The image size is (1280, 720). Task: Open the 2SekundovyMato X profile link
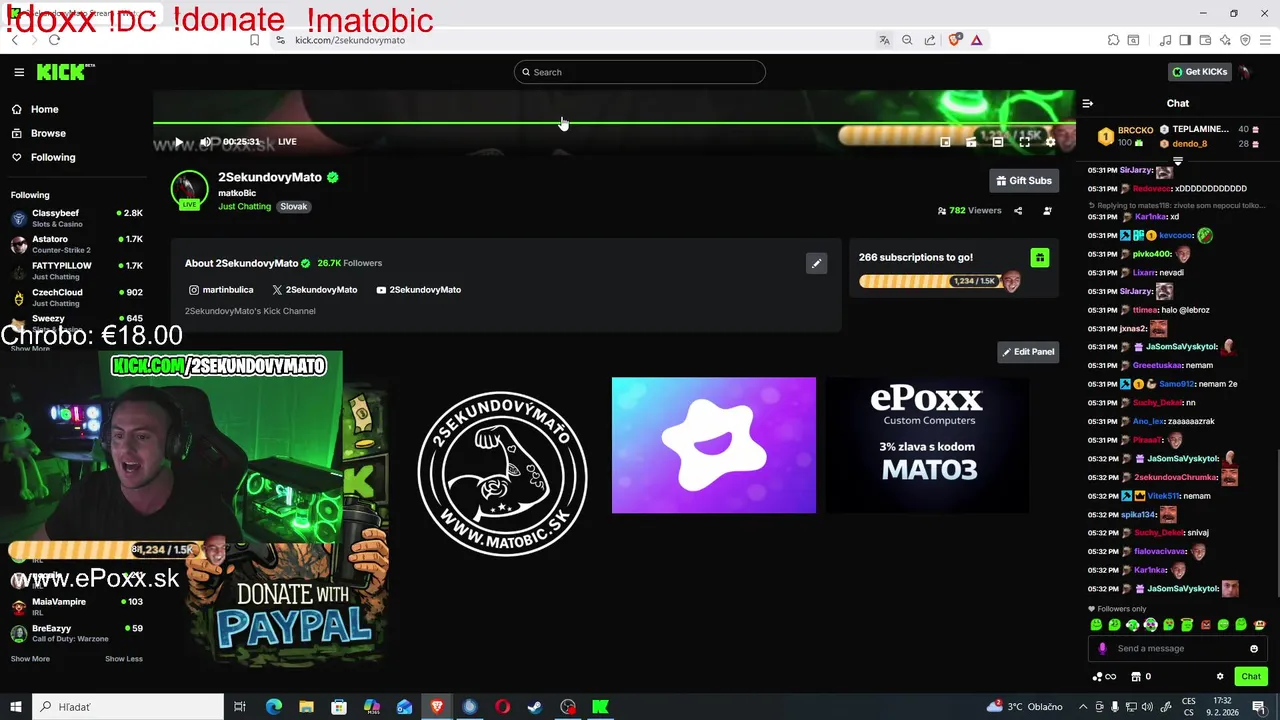tap(315, 290)
